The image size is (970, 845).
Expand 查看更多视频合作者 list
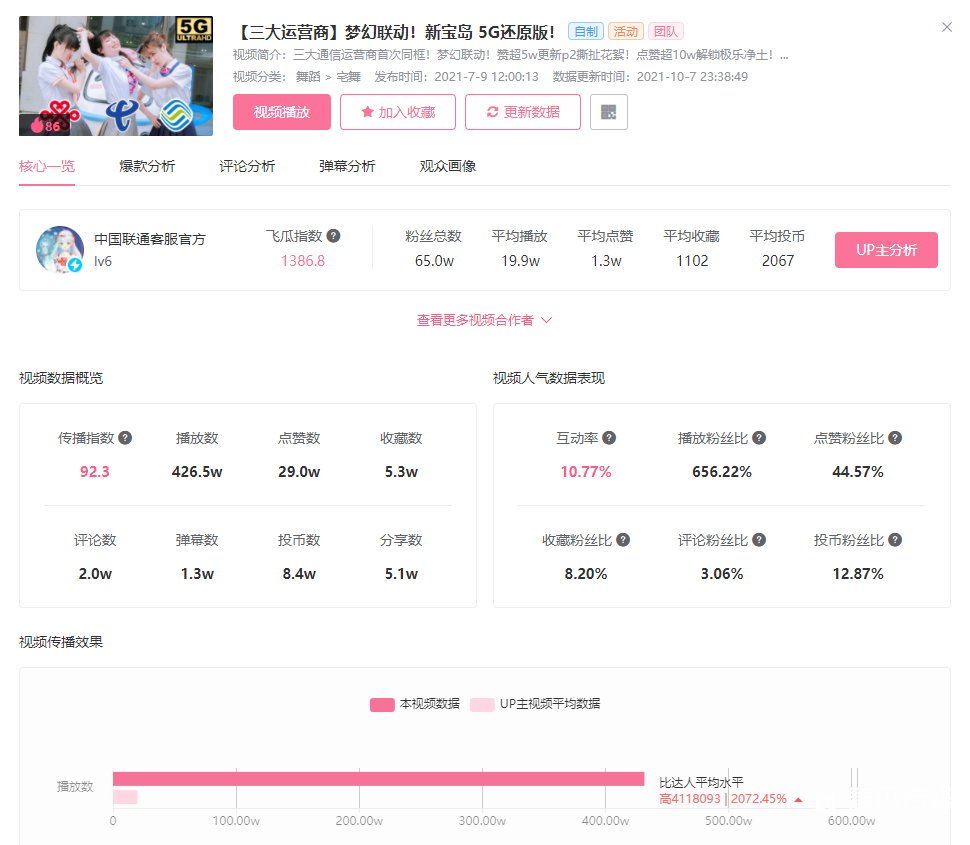point(484,321)
